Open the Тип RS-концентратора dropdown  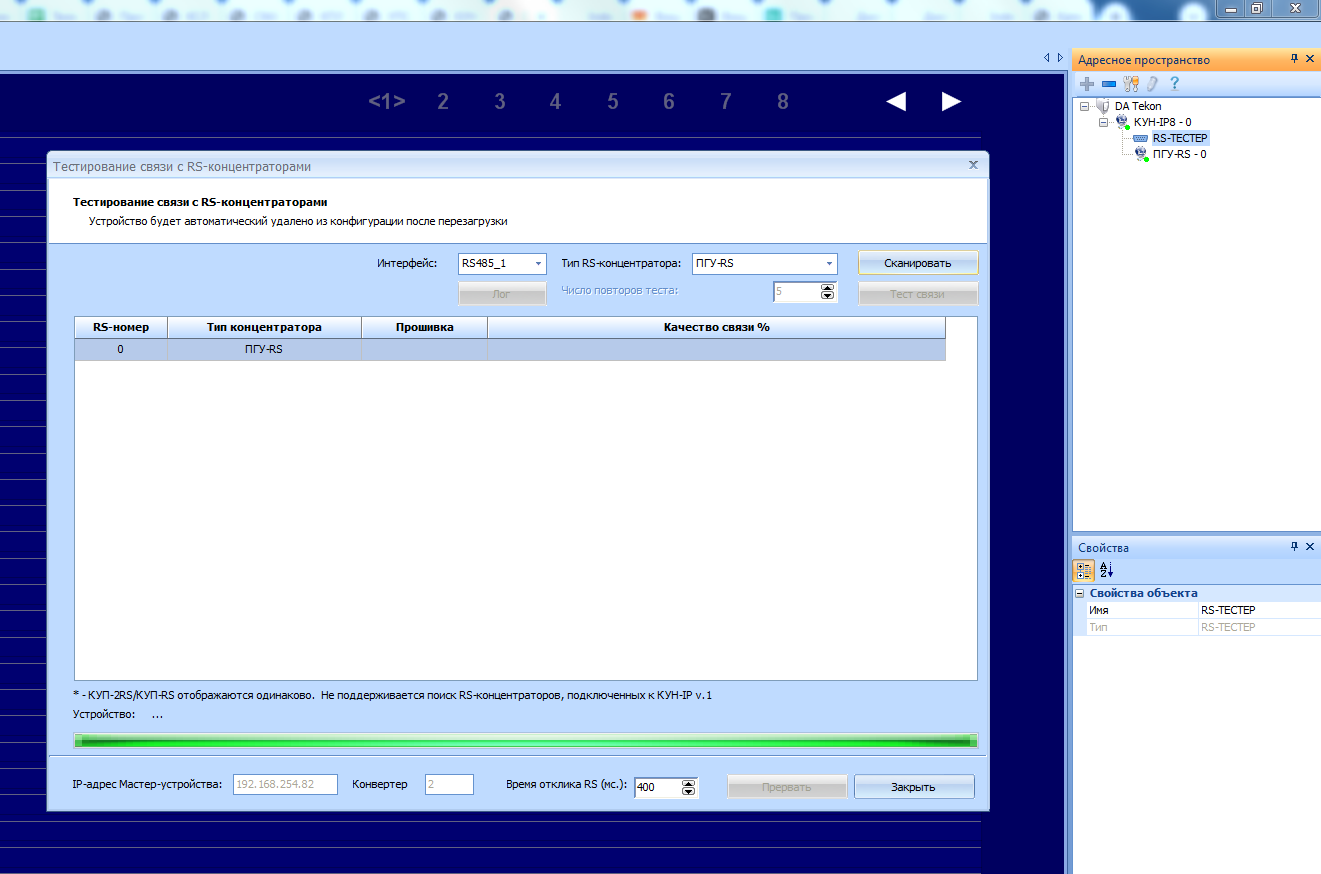(x=829, y=263)
